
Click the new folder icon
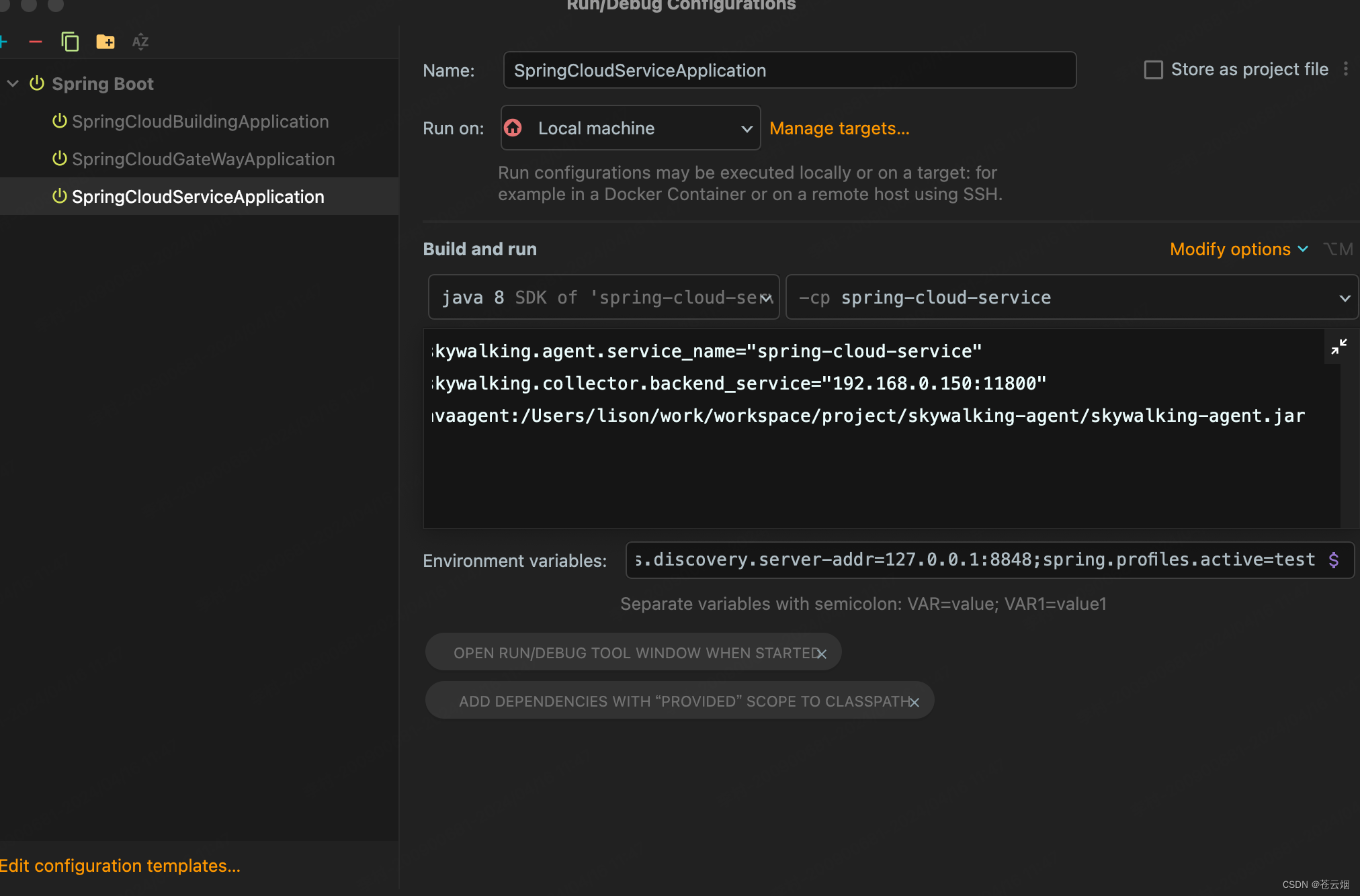(x=105, y=42)
